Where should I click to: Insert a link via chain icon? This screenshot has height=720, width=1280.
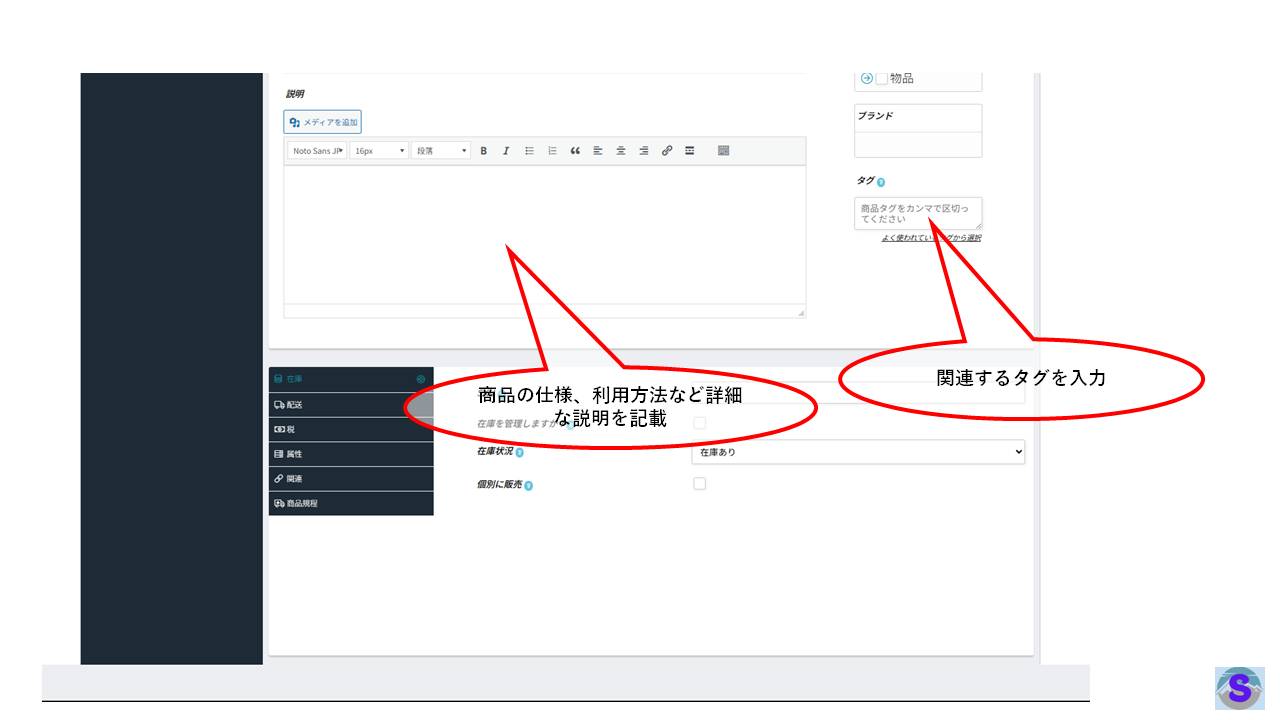(667, 151)
